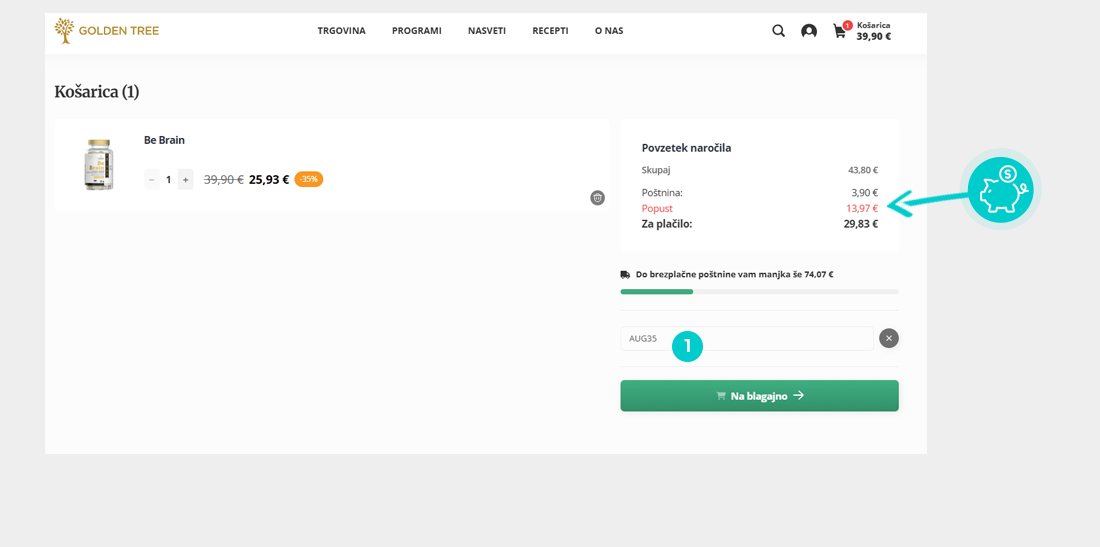Viewport: 1100px width, 547px height.
Task: Click the piggy bank savings icon
Action: 1000,189
